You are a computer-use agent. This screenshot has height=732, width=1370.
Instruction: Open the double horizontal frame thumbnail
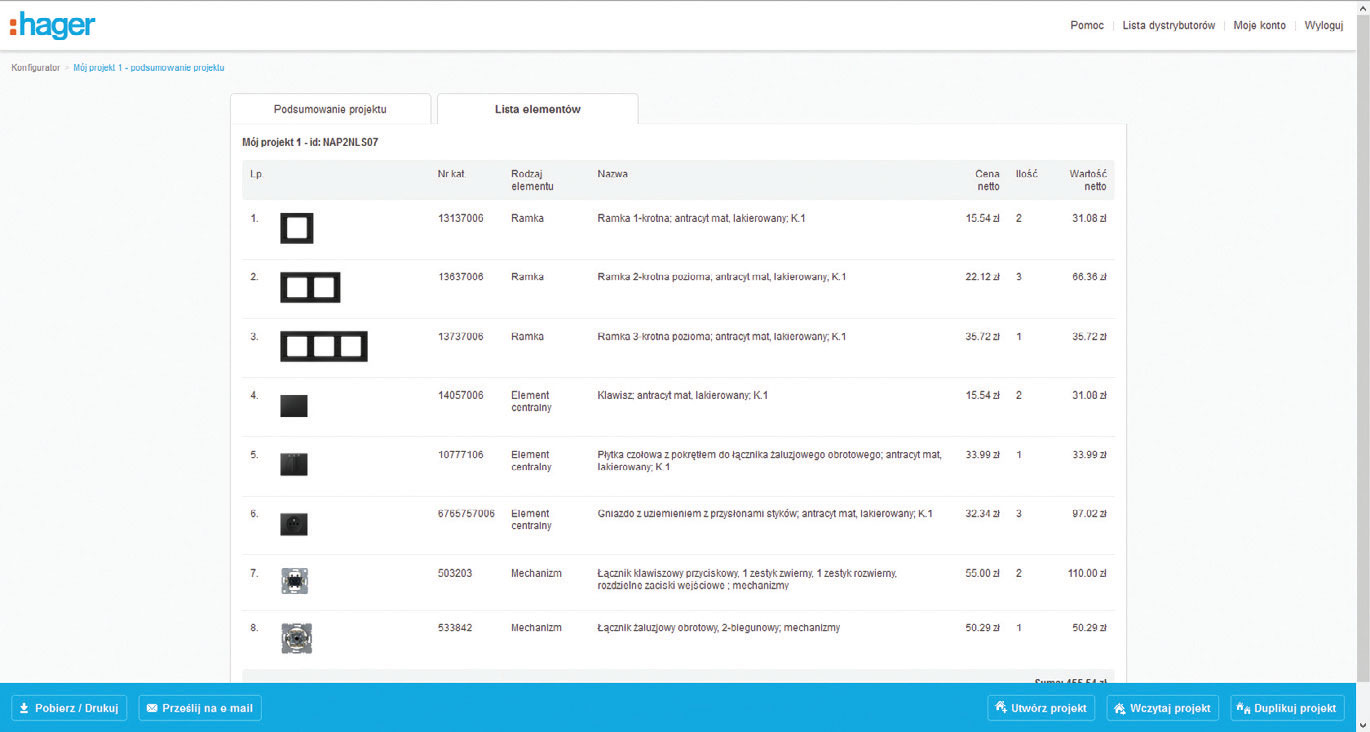point(310,287)
